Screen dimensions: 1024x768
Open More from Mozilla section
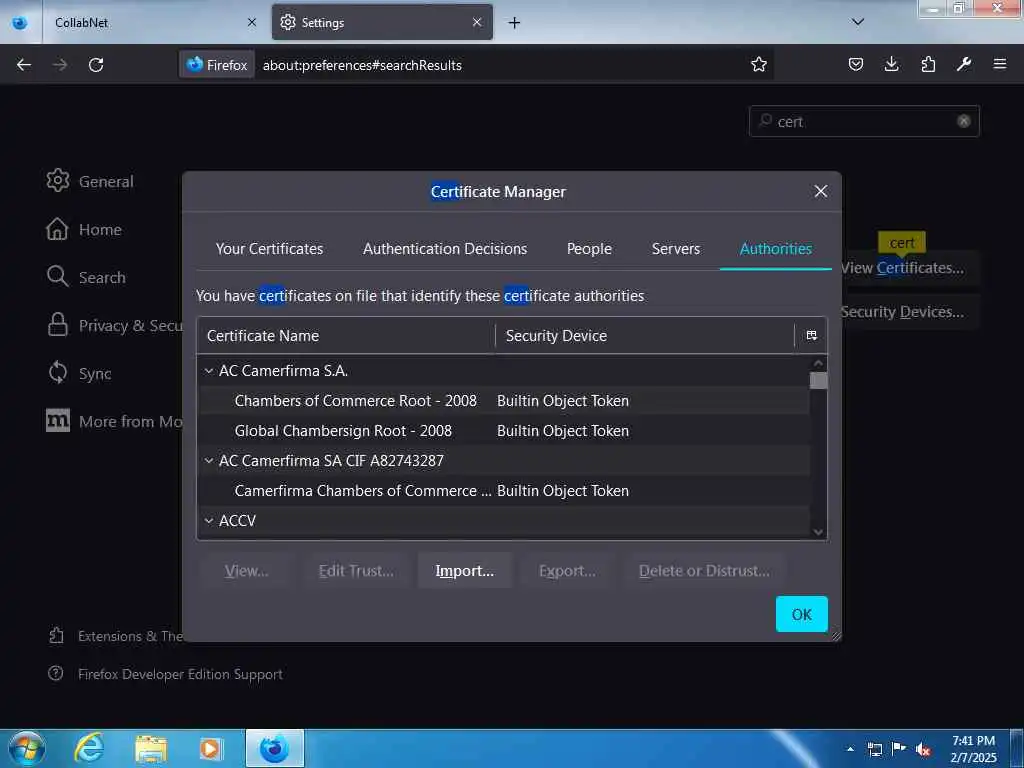(x=114, y=421)
